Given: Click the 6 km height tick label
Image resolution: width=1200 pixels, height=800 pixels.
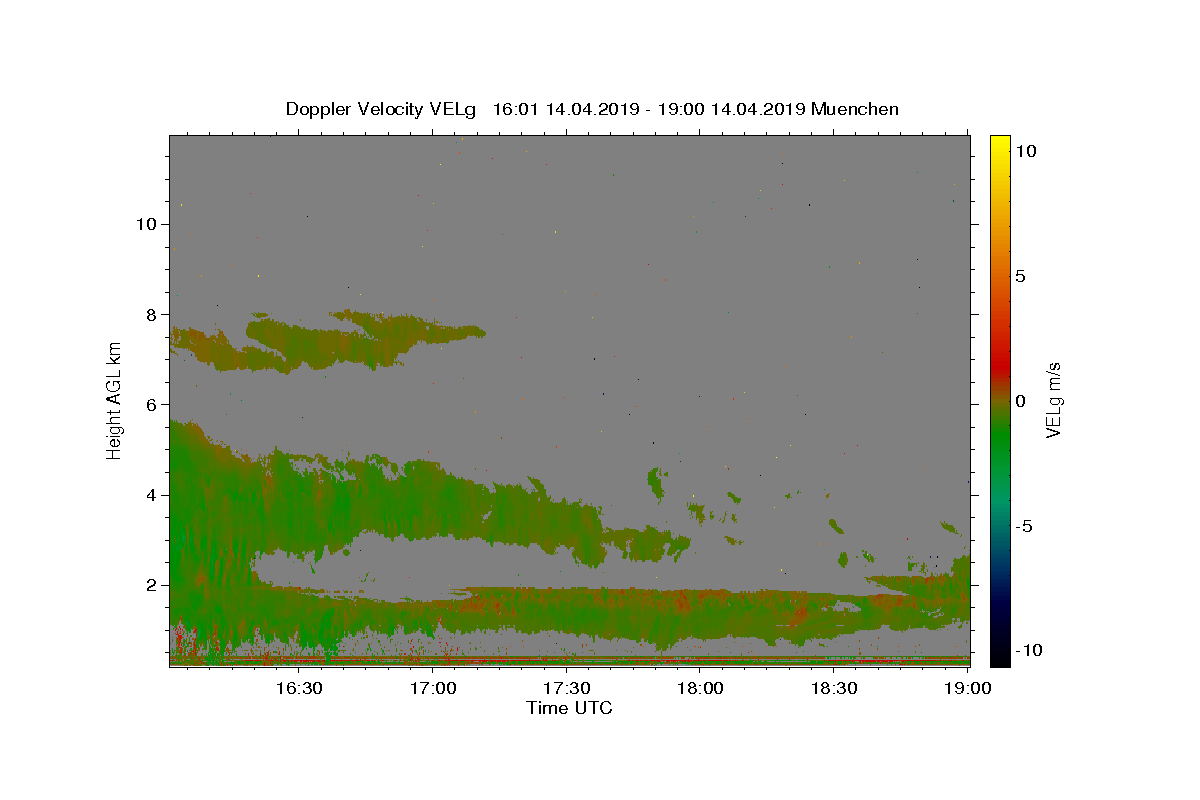Looking at the screenshot, I should click(151, 404).
